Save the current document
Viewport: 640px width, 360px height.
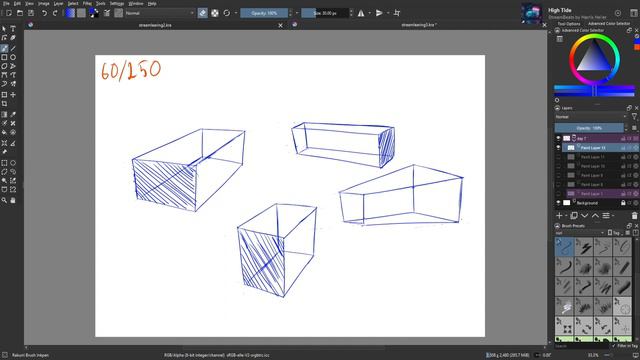(x=31, y=13)
